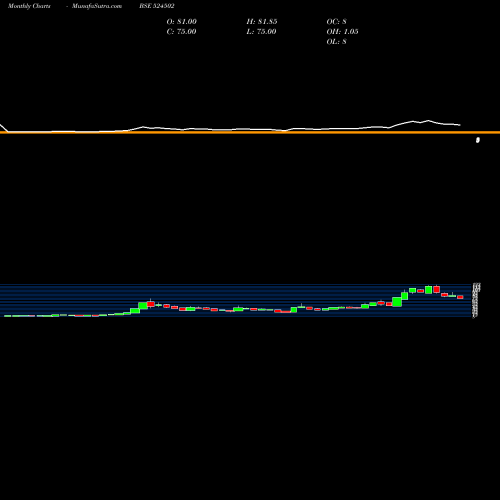Viewport: 500px width, 500px height.
Task: Select the high value H: 81.85
Action: (x=262, y=22)
